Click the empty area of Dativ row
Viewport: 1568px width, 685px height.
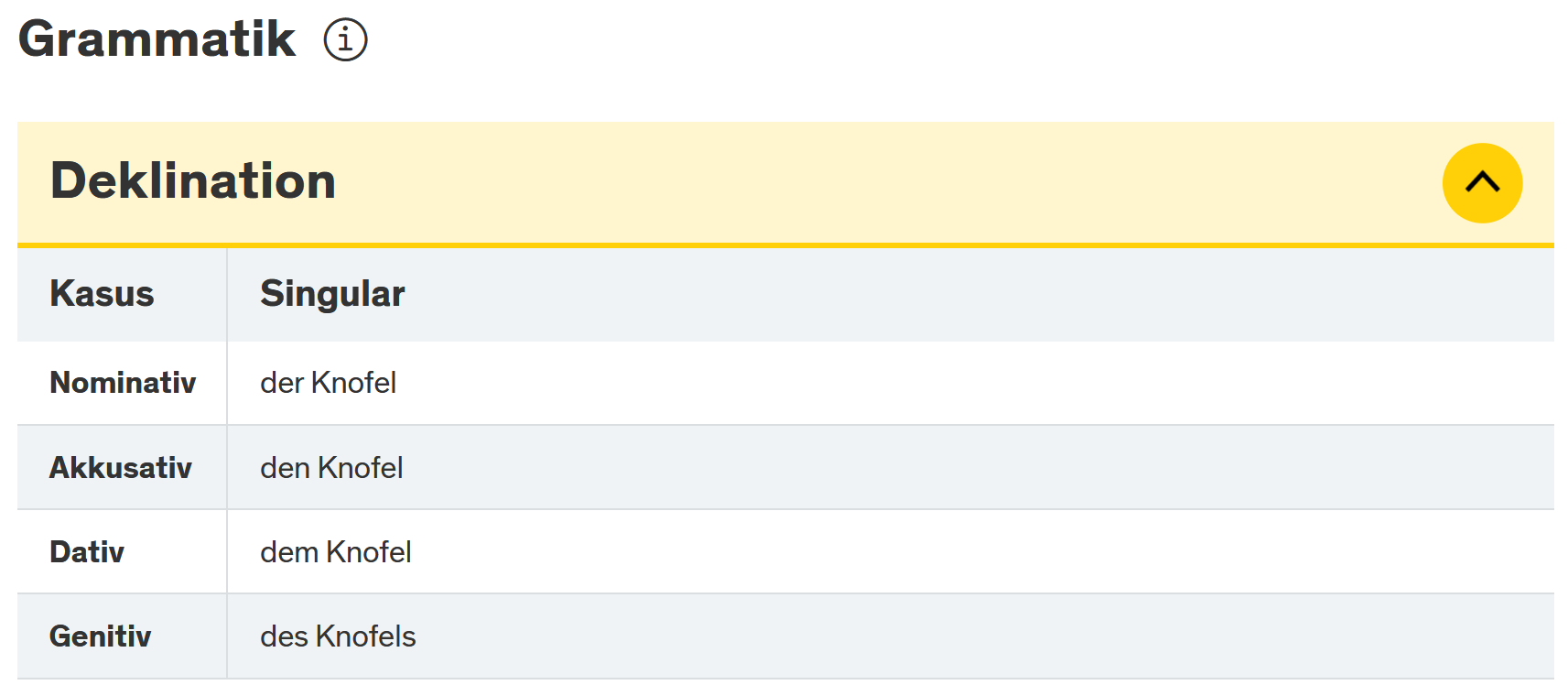(983, 552)
